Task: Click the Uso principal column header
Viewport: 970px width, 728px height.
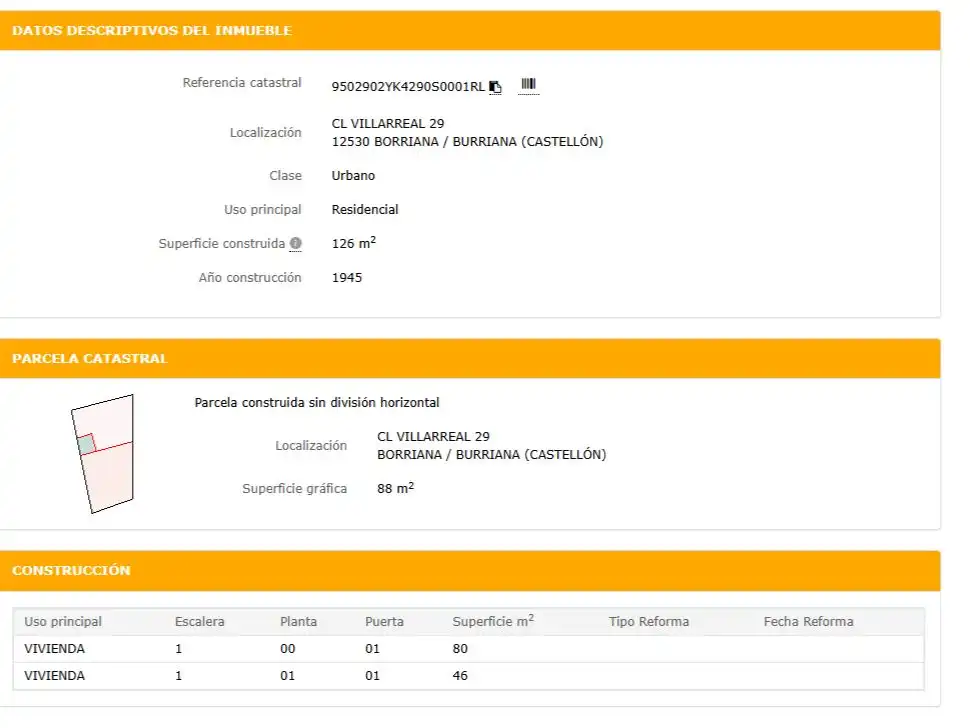Action: (x=63, y=622)
